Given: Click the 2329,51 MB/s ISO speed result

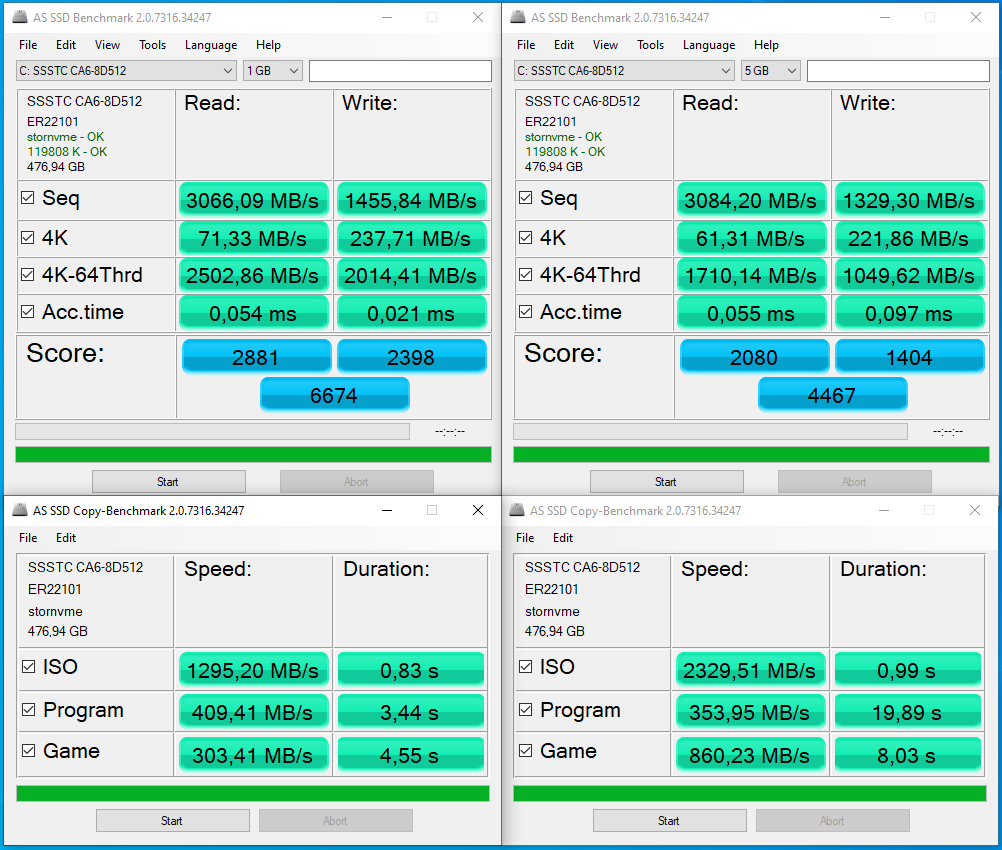Looking at the screenshot, I should pos(750,670).
